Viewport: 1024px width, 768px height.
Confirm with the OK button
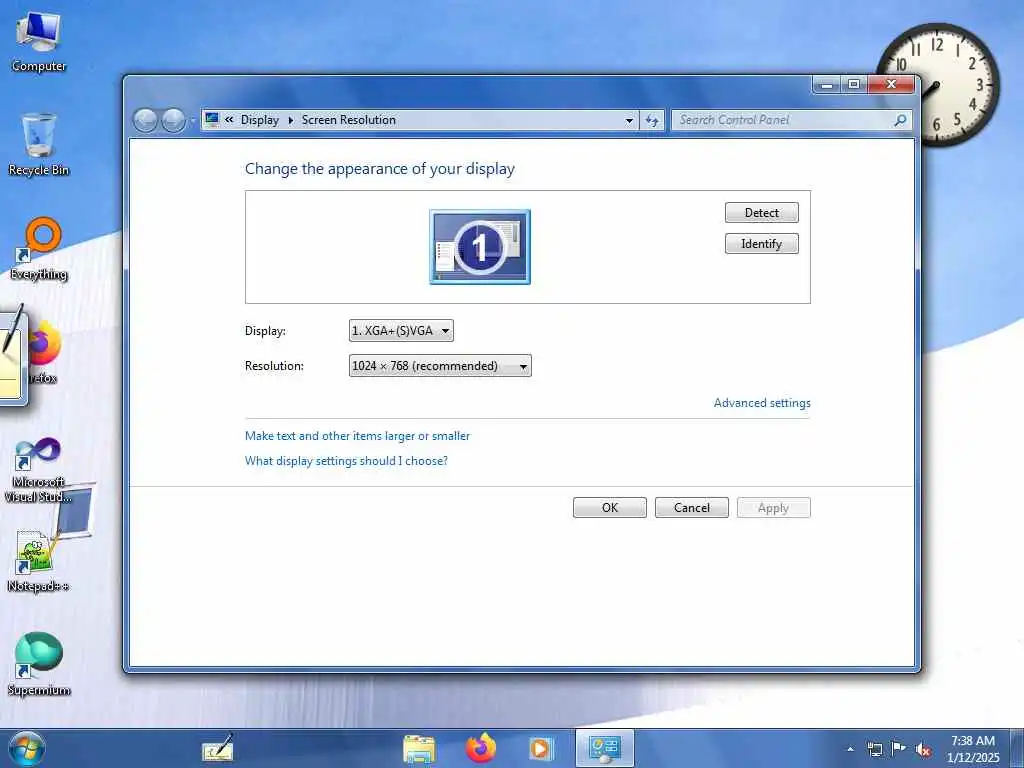coord(610,507)
